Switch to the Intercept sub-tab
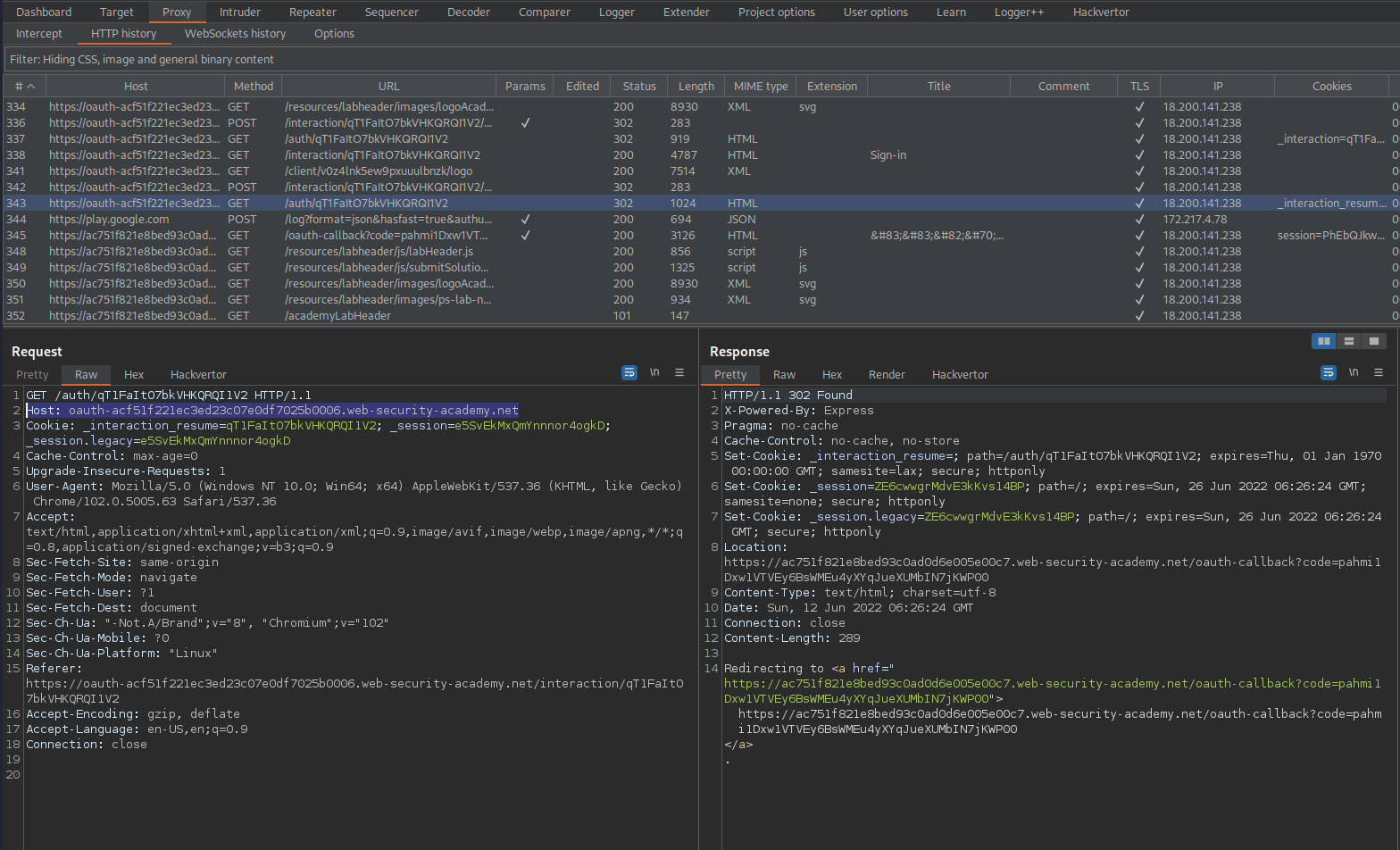Screen dimensions: 1400x850 click(x=39, y=34)
